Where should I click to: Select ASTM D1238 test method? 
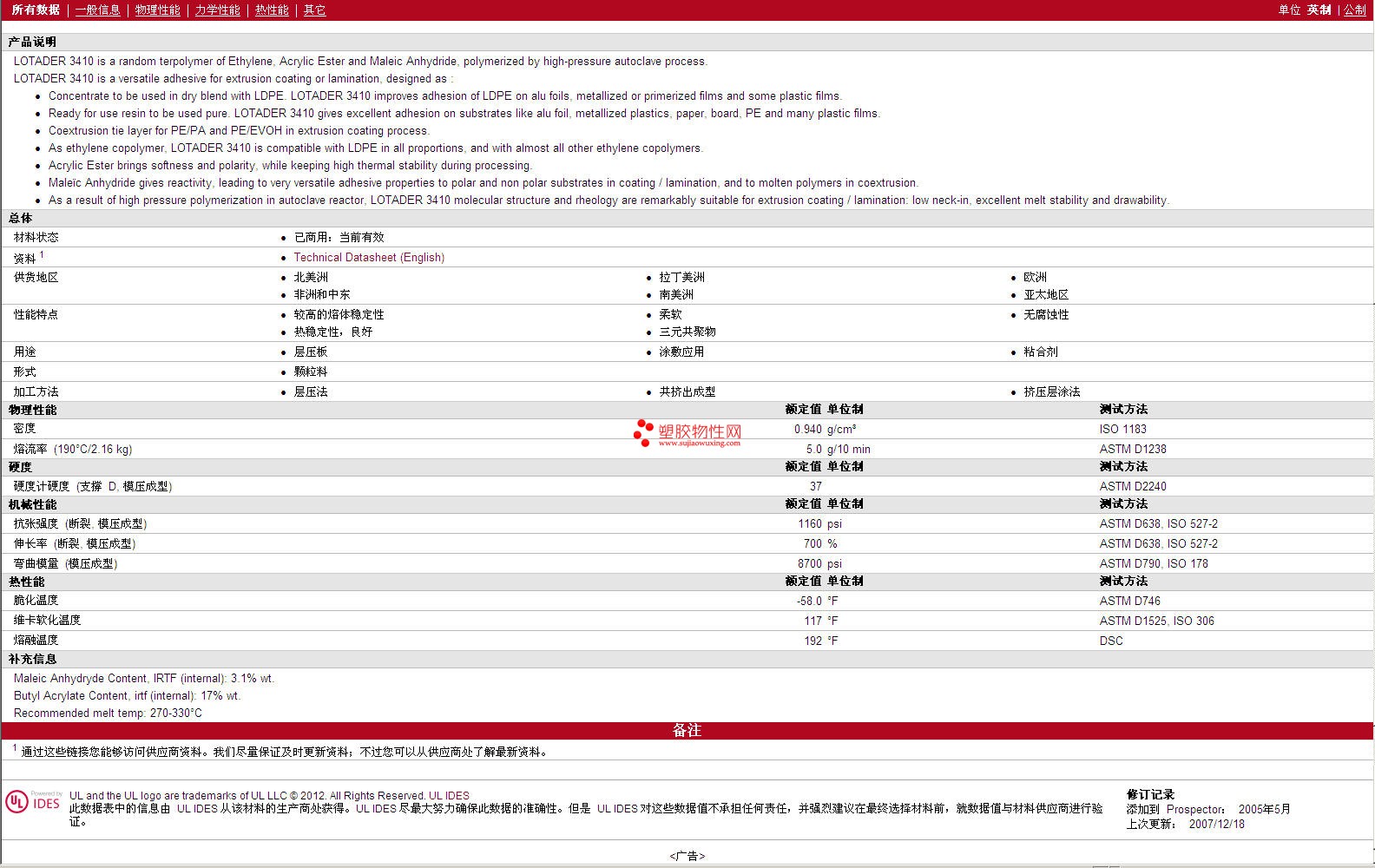point(1133,449)
